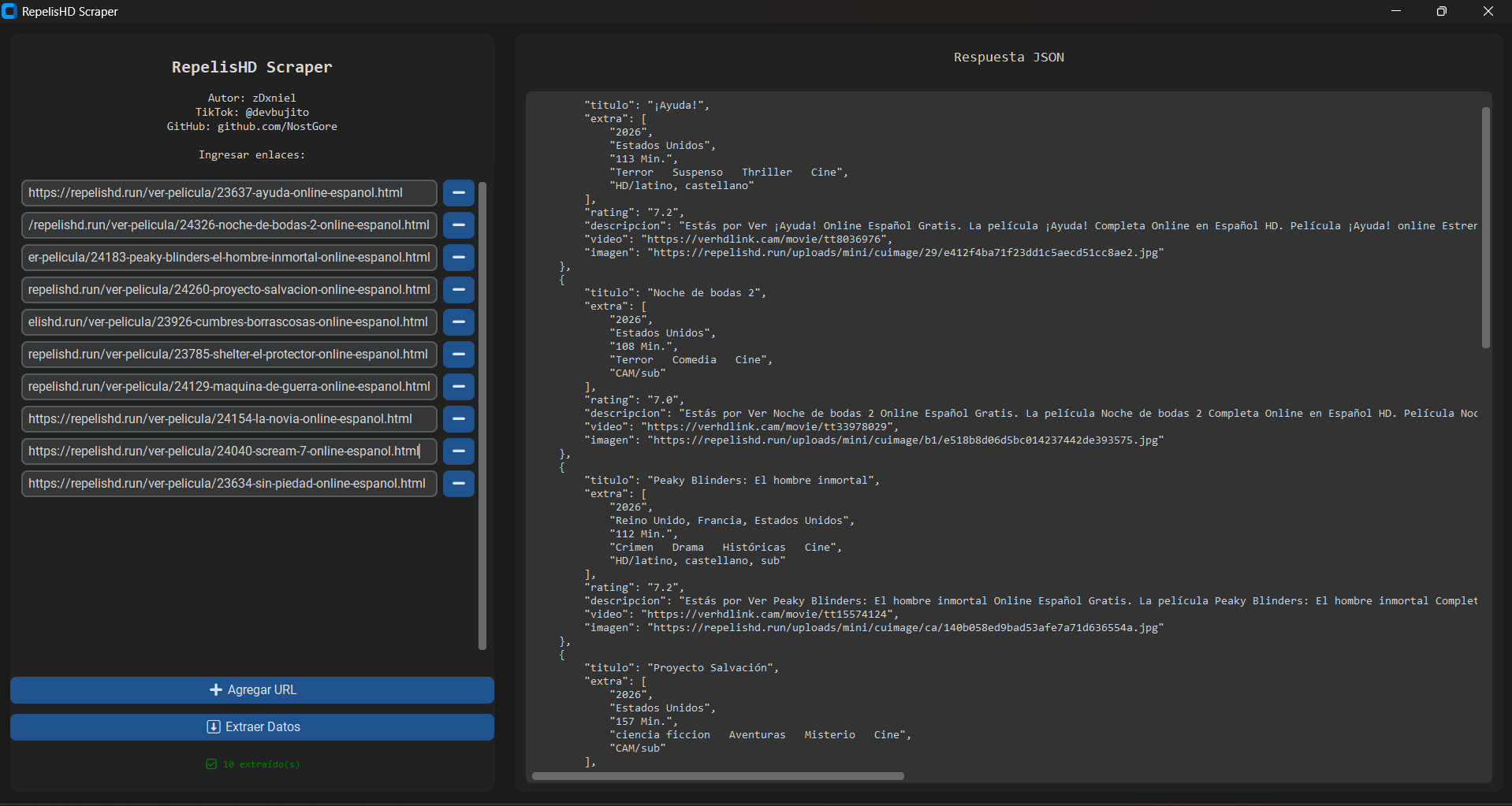The width and height of the screenshot is (1512, 806).
Task: Click the "Autor: zDxniel" line
Action: (252, 98)
